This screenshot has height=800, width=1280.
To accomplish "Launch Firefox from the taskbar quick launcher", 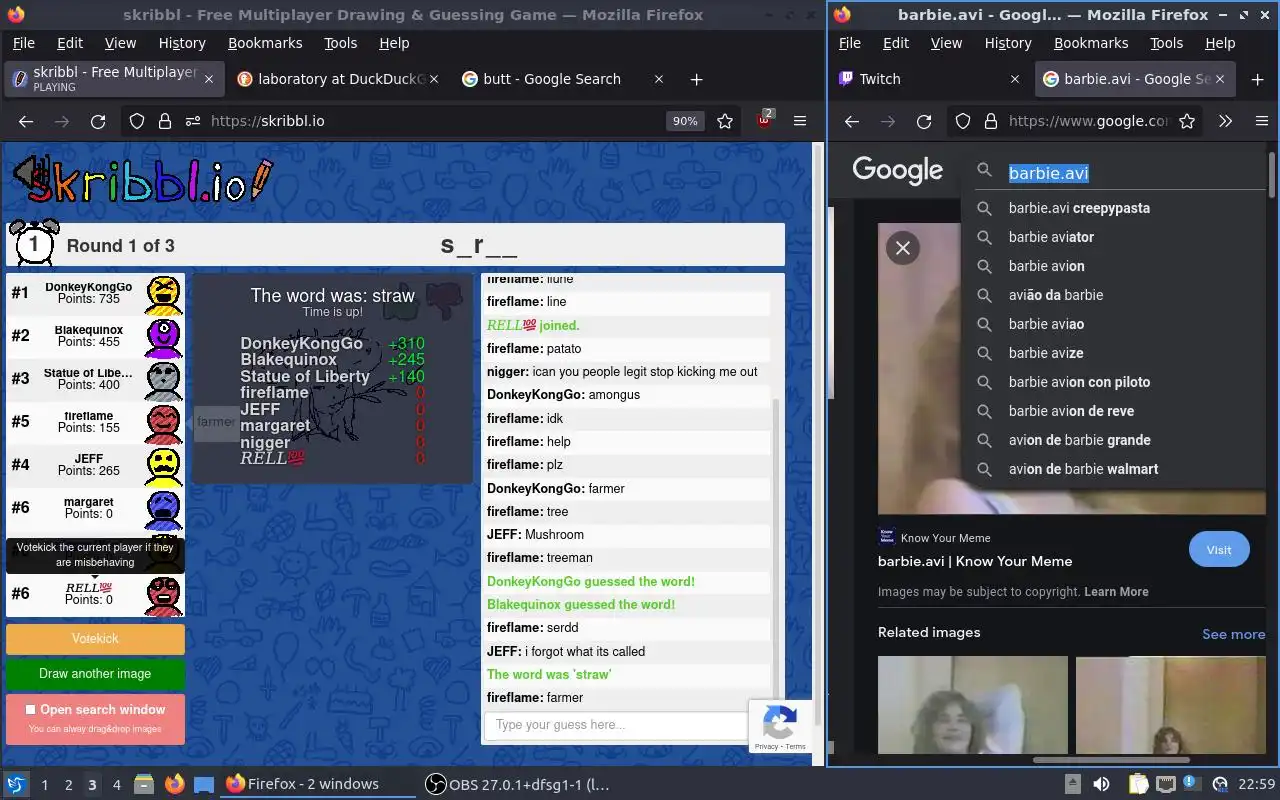I will [175, 784].
